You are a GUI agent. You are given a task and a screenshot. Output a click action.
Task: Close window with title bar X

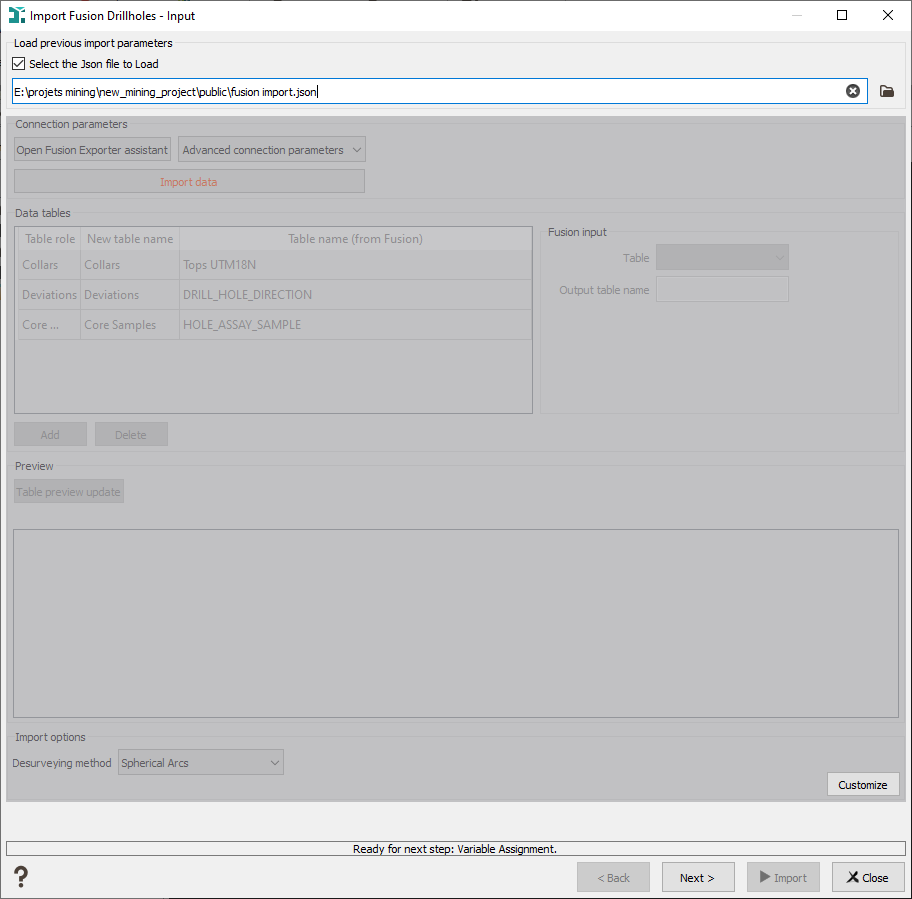[x=888, y=15]
